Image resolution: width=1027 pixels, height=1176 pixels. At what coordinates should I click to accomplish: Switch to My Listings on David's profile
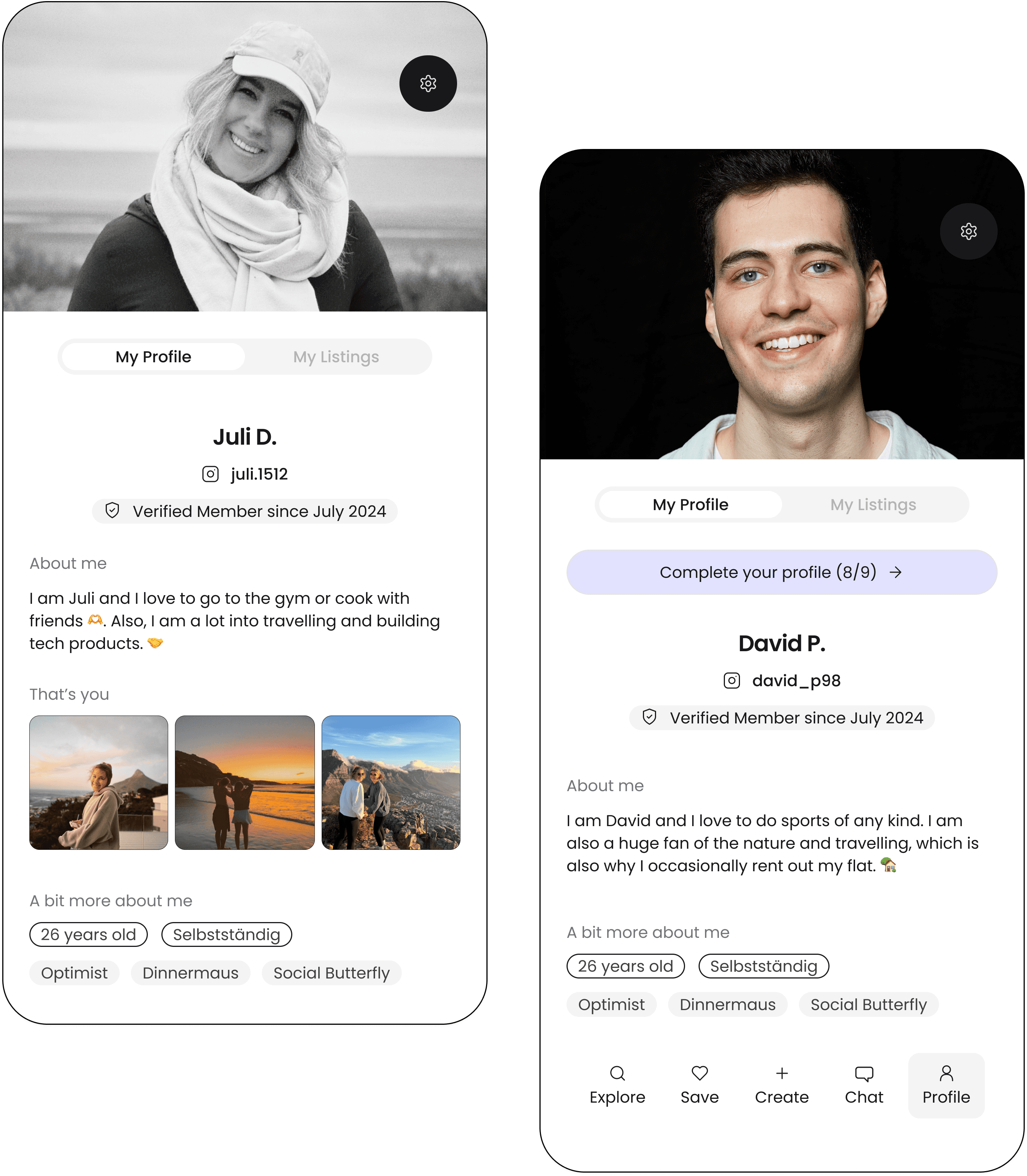[873, 505]
